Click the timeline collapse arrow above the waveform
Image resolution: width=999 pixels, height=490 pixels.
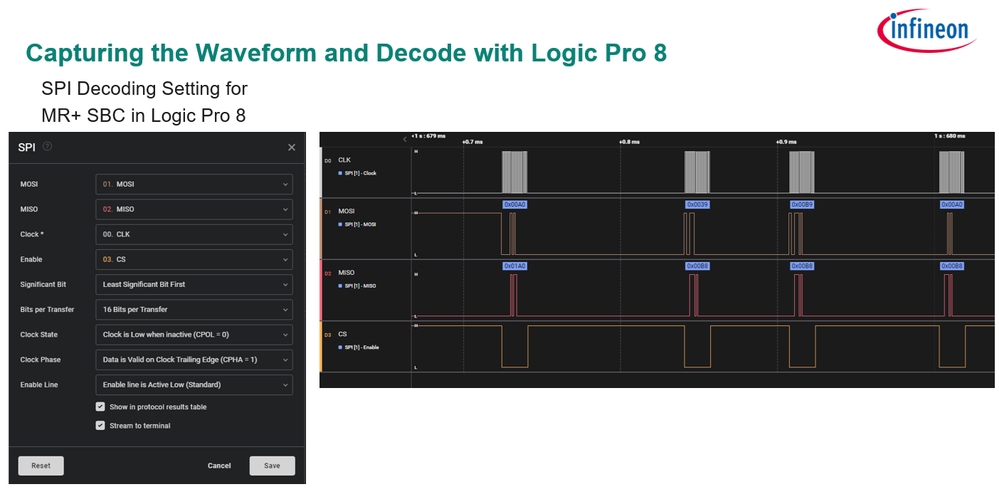coord(405,138)
